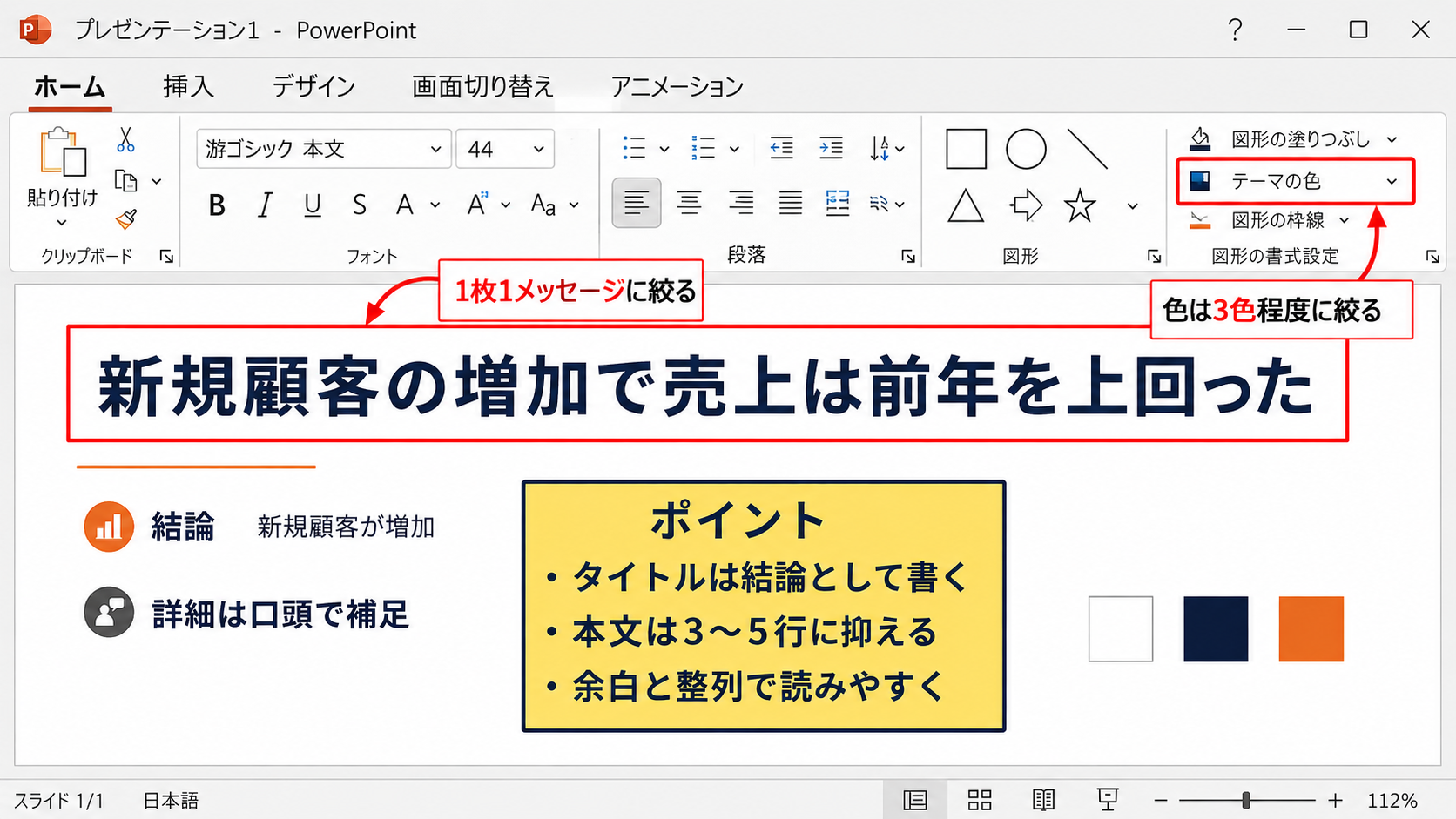This screenshot has height=819, width=1456.
Task: Click the slide title text box
Action: pos(707,384)
